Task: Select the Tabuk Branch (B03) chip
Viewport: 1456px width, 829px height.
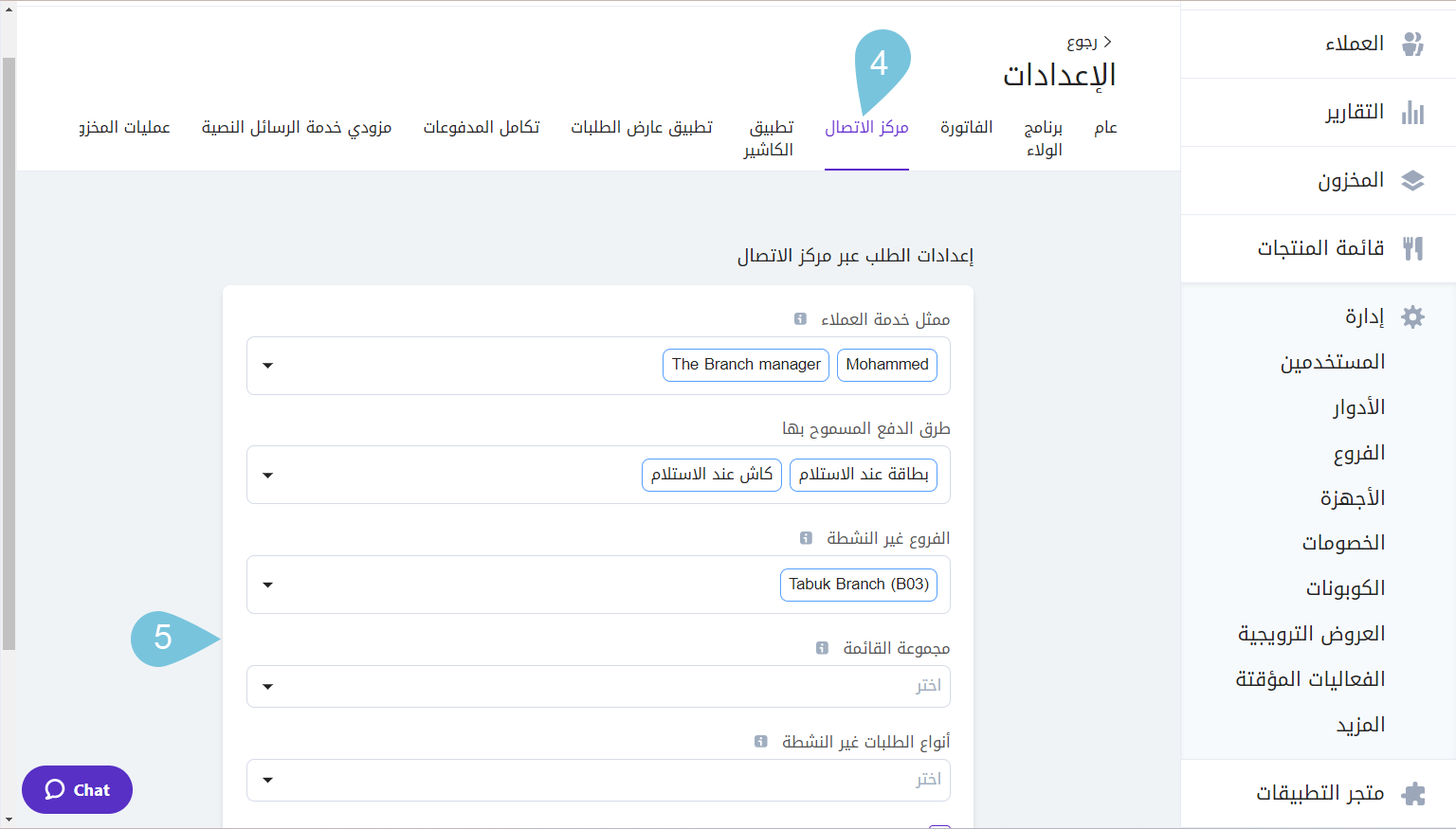Action: [x=858, y=585]
